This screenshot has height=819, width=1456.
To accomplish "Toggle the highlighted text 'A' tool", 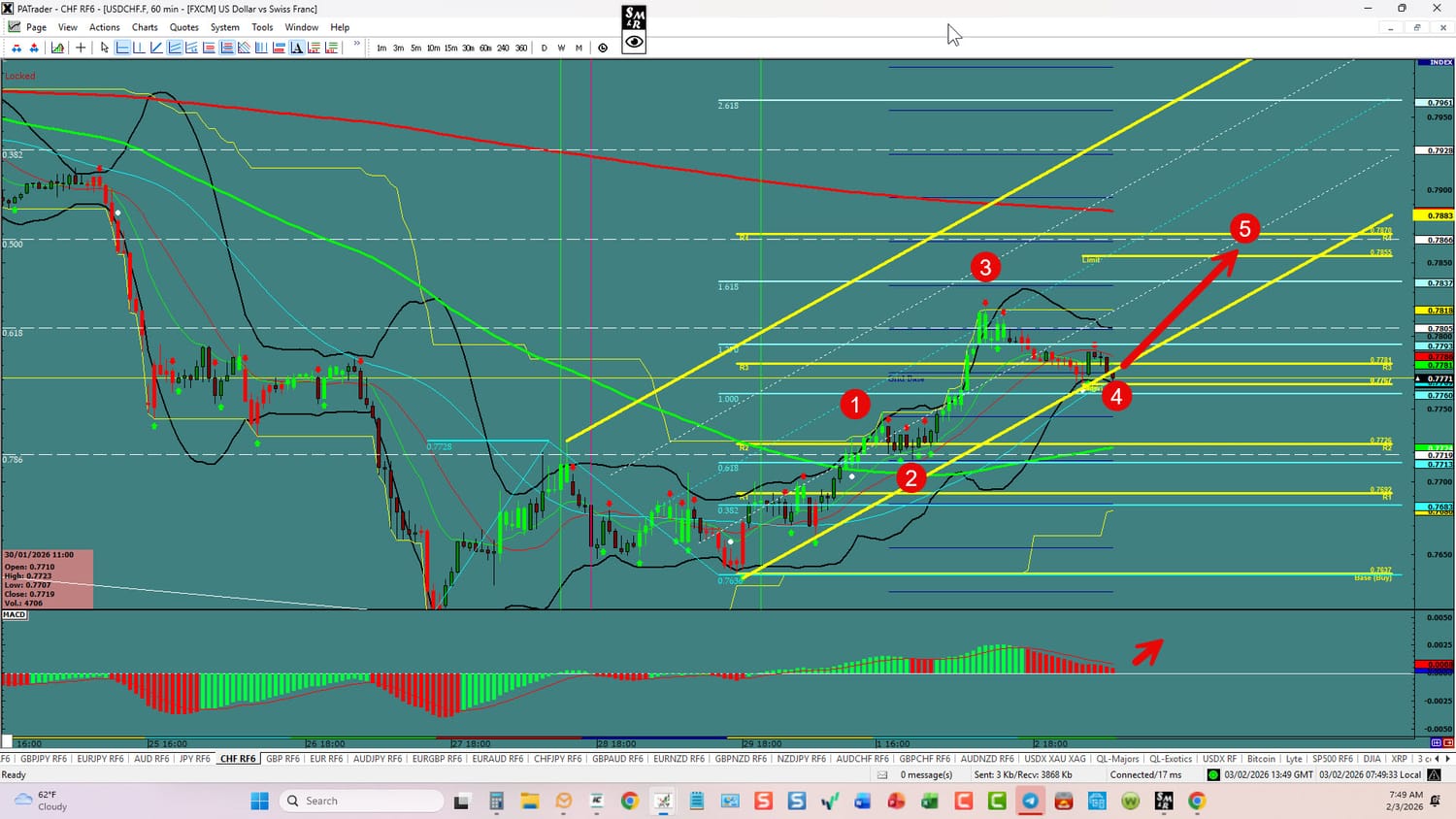I will (297, 48).
